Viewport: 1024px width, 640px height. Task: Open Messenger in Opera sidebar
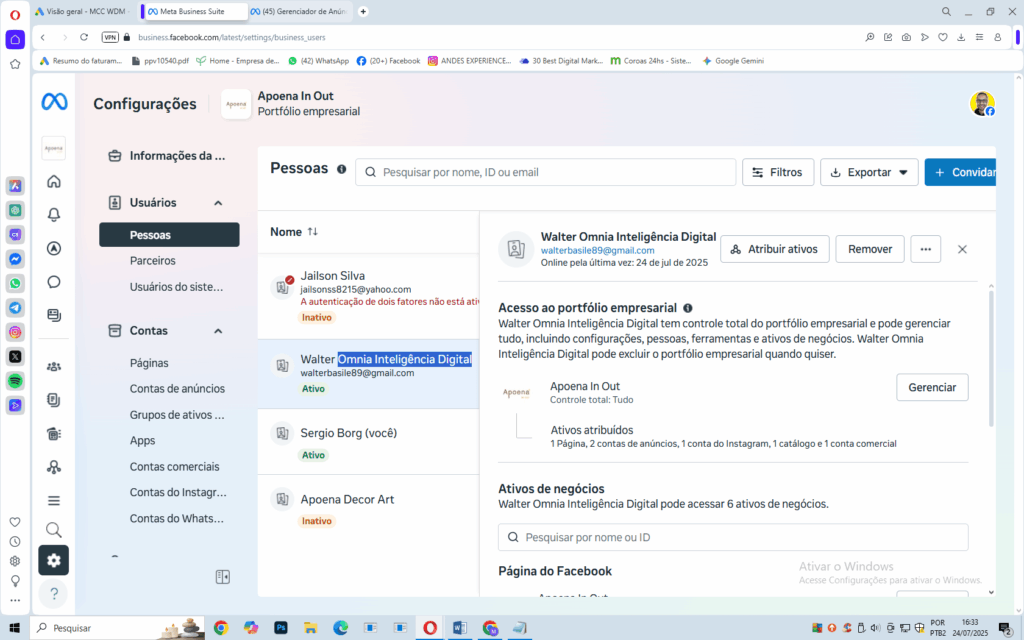pyautogui.click(x=15, y=259)
